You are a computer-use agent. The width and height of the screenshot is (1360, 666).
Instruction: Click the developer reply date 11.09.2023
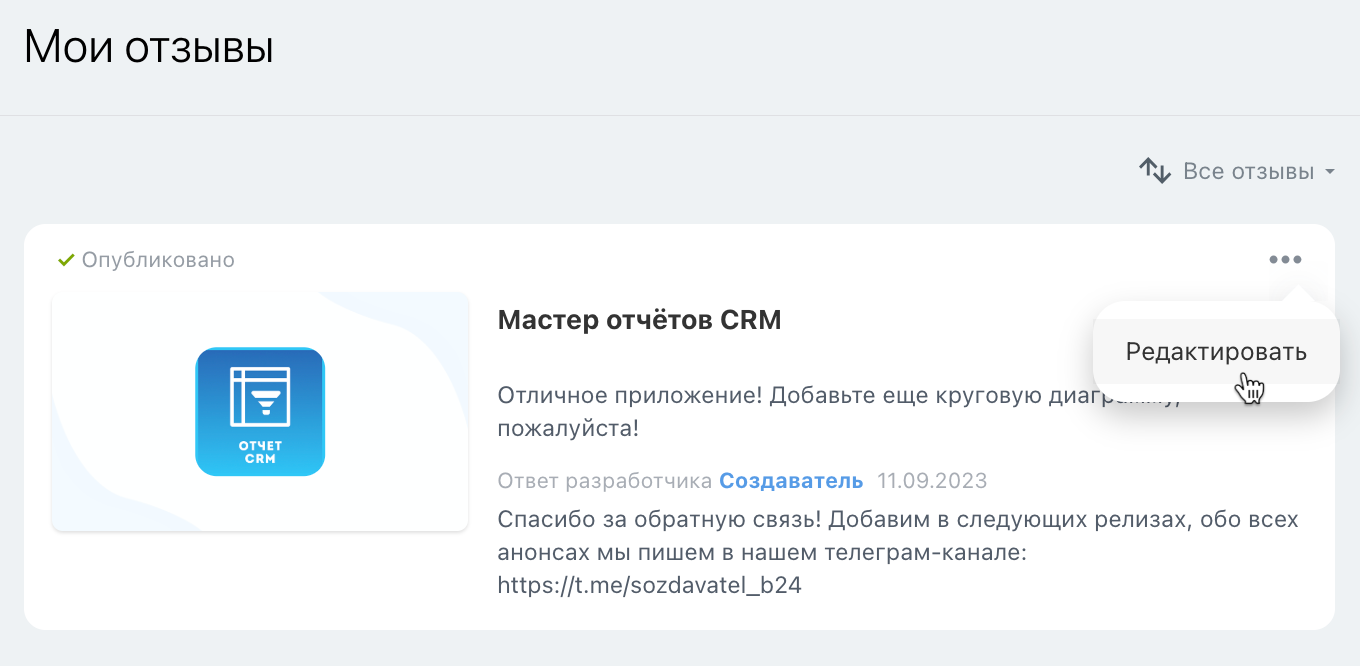tap(932, 481)
